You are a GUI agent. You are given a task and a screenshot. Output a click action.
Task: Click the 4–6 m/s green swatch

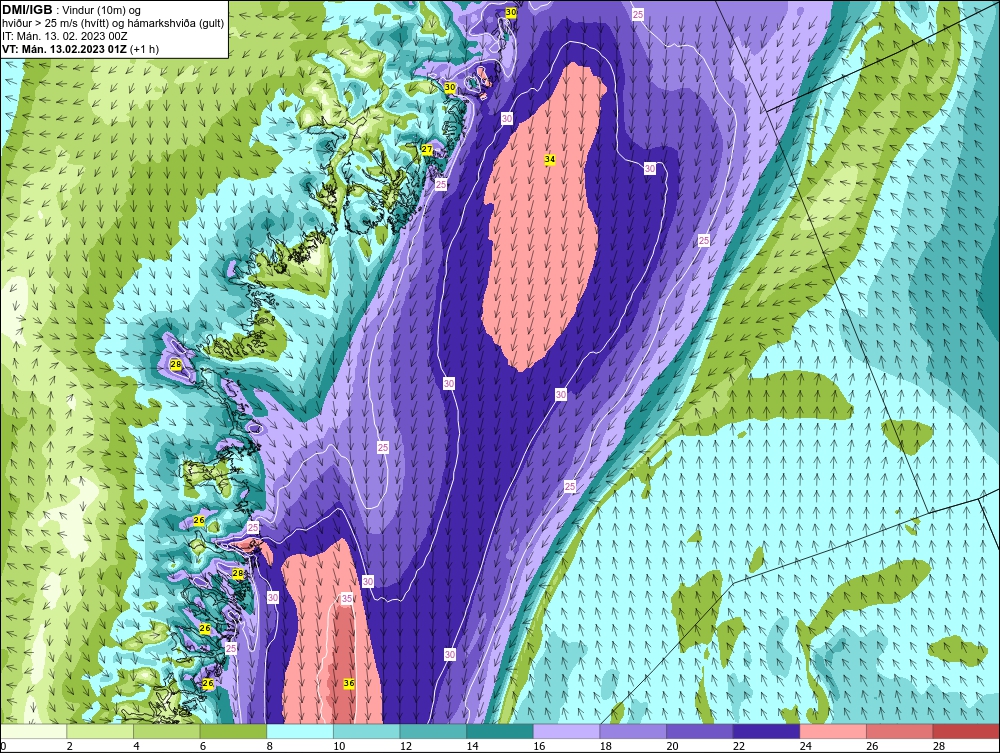[166, 731]
